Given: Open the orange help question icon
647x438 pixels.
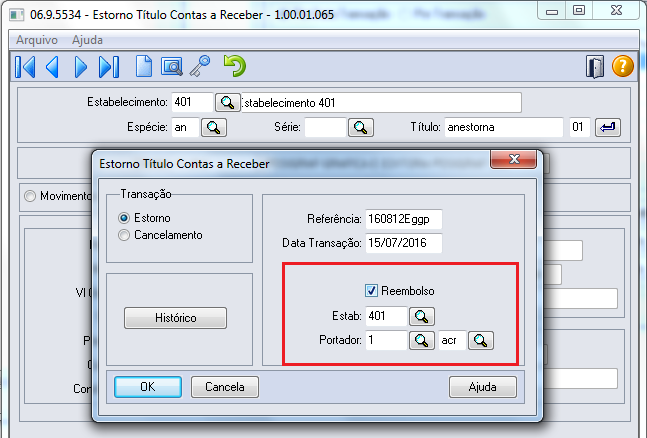Looking at the screenshot, I should coord(622,66).
